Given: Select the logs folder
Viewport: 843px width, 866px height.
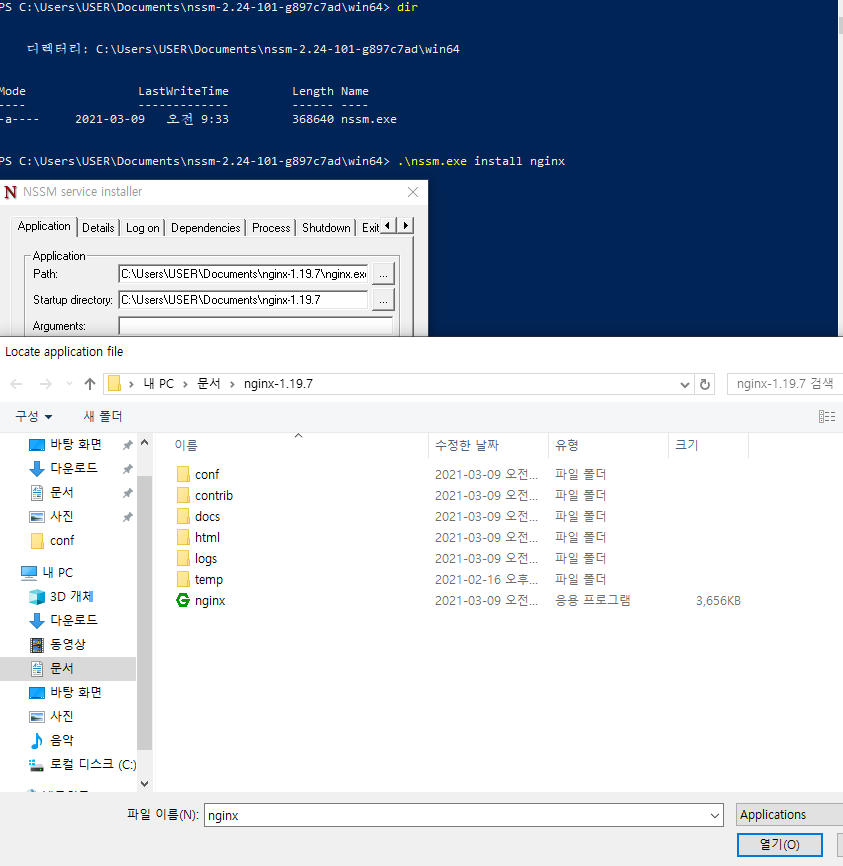Looking at the screenshot, I should tap(206, 558).
